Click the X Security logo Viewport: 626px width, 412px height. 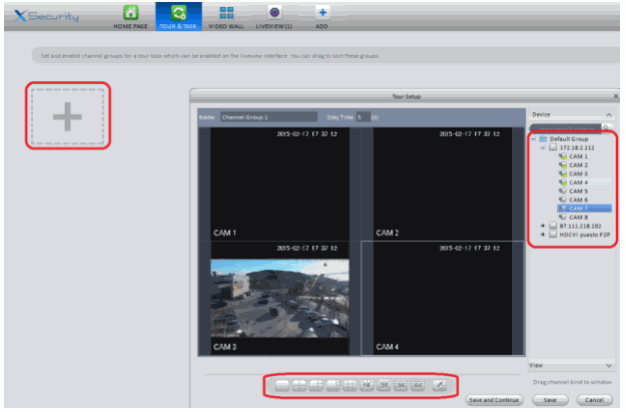(x=46, y=16)
